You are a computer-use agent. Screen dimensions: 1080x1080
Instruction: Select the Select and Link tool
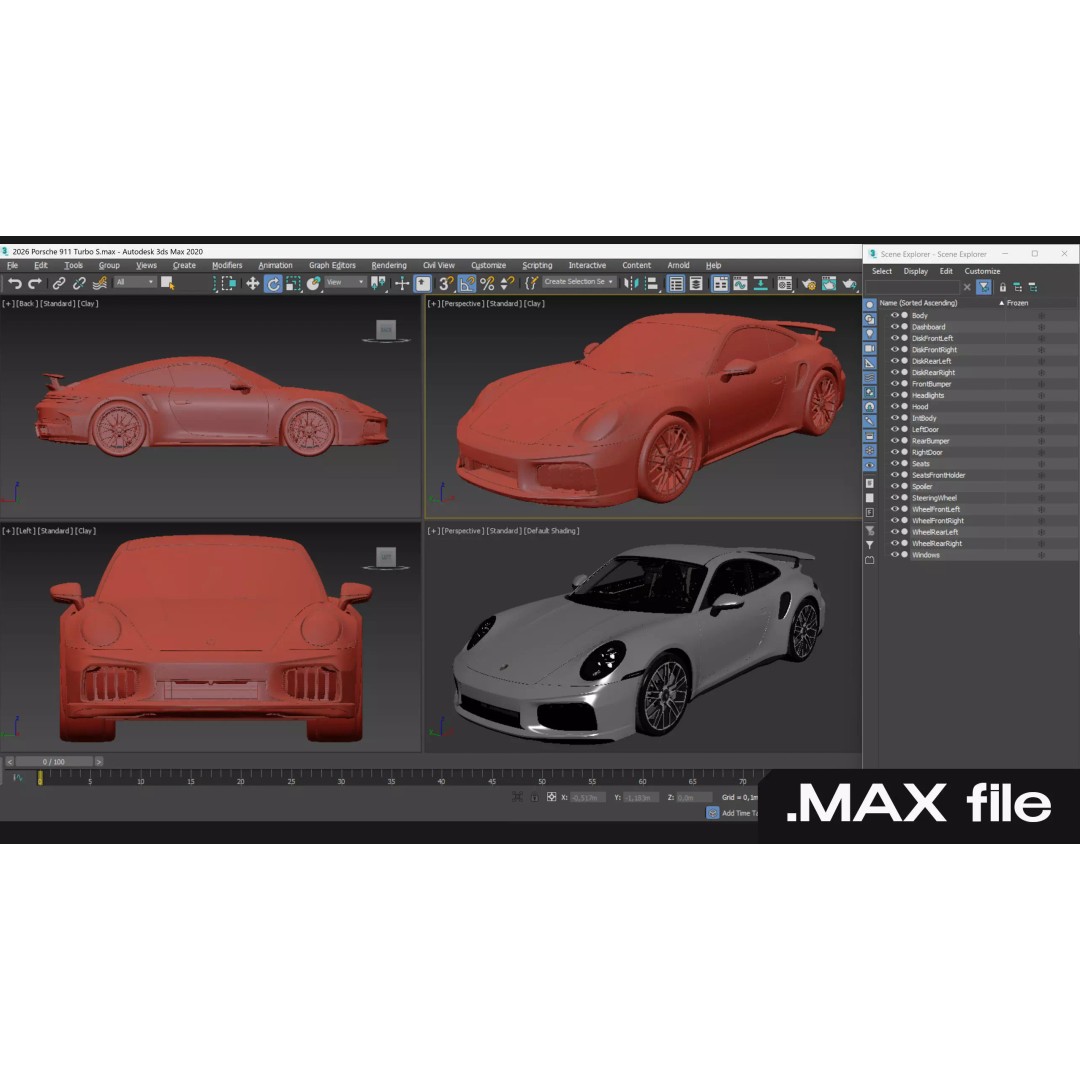pyautogui.click(x=59, y=283)
